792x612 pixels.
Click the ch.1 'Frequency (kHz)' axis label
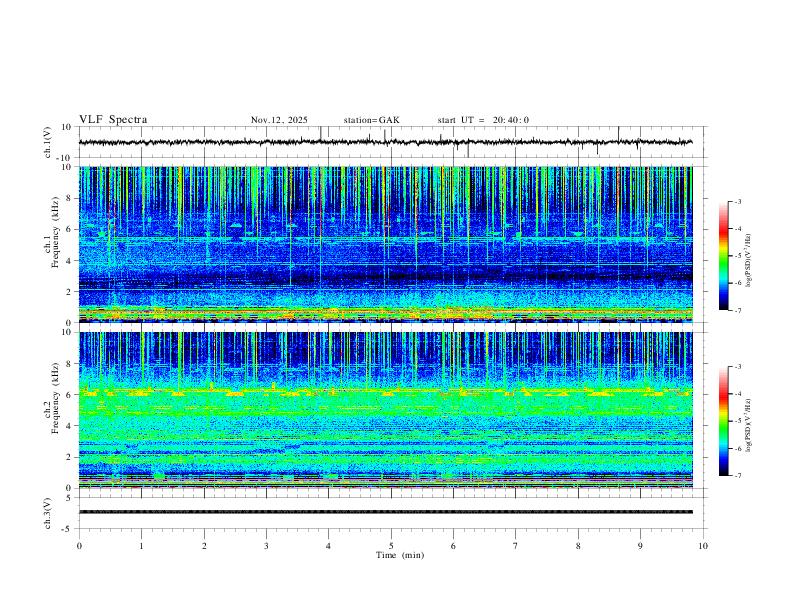[55, 233]
